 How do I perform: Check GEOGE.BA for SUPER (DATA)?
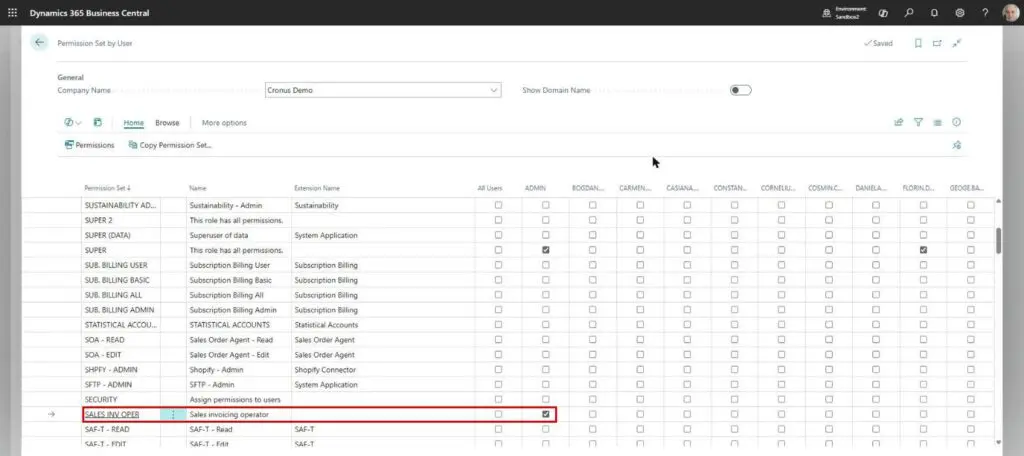970,235
